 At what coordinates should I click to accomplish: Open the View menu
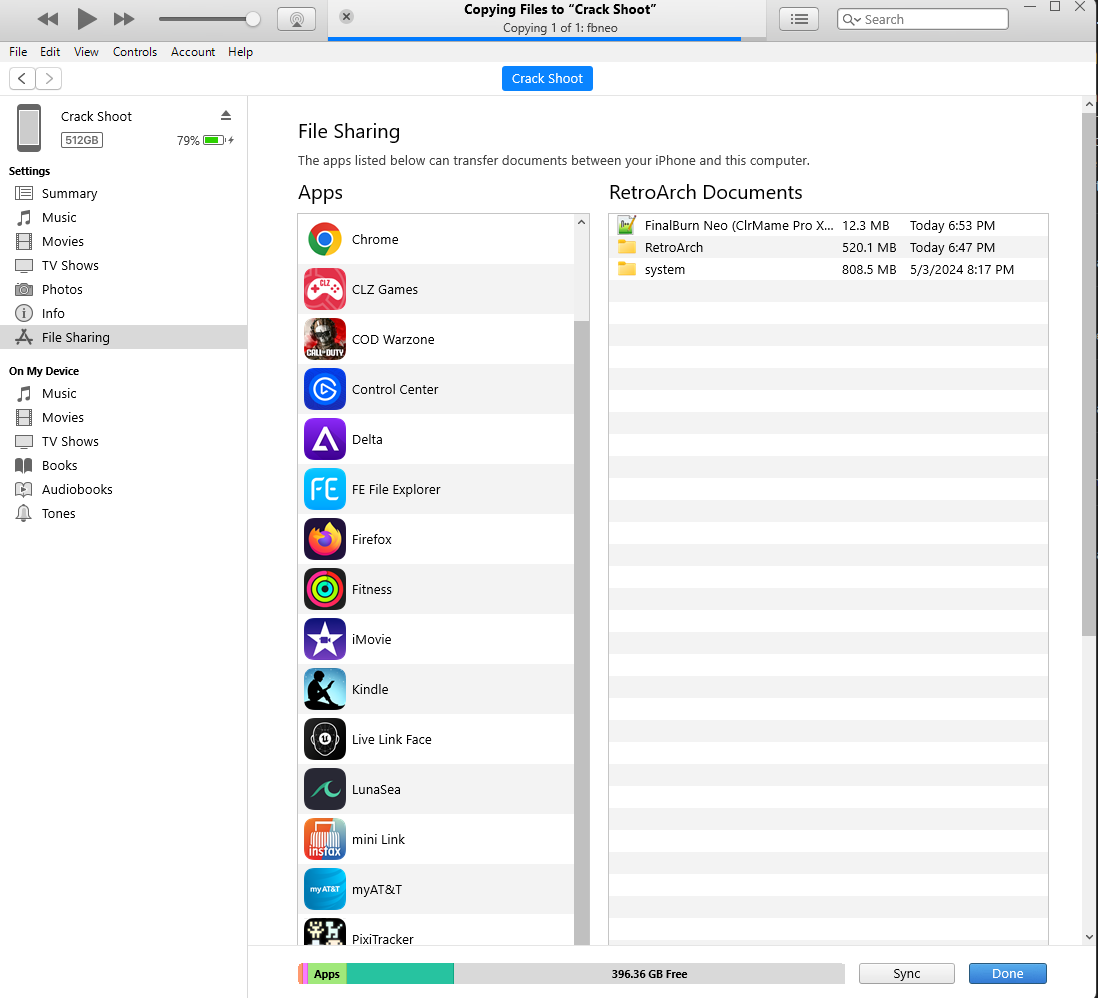point(86,52)
